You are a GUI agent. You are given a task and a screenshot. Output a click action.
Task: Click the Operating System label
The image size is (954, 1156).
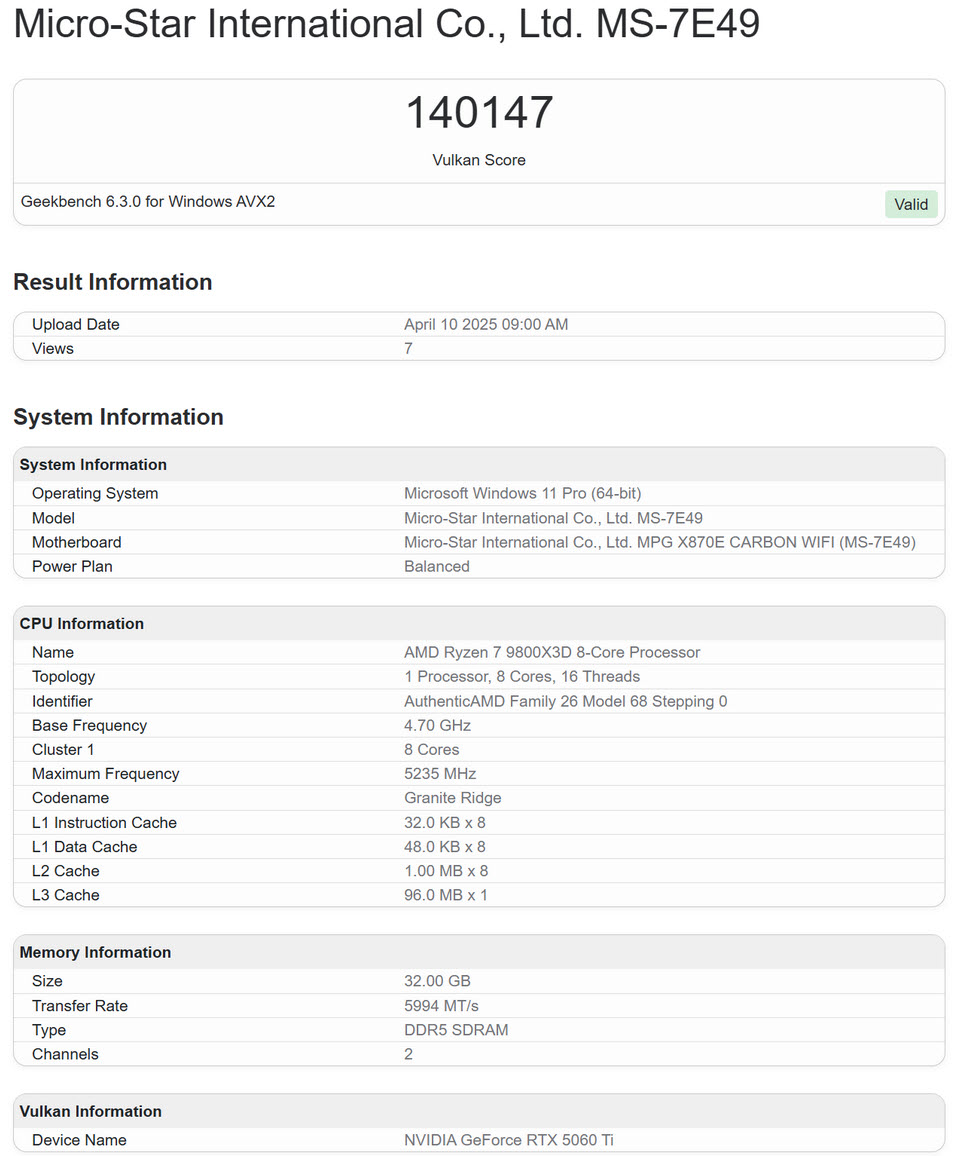coord(95,493)
